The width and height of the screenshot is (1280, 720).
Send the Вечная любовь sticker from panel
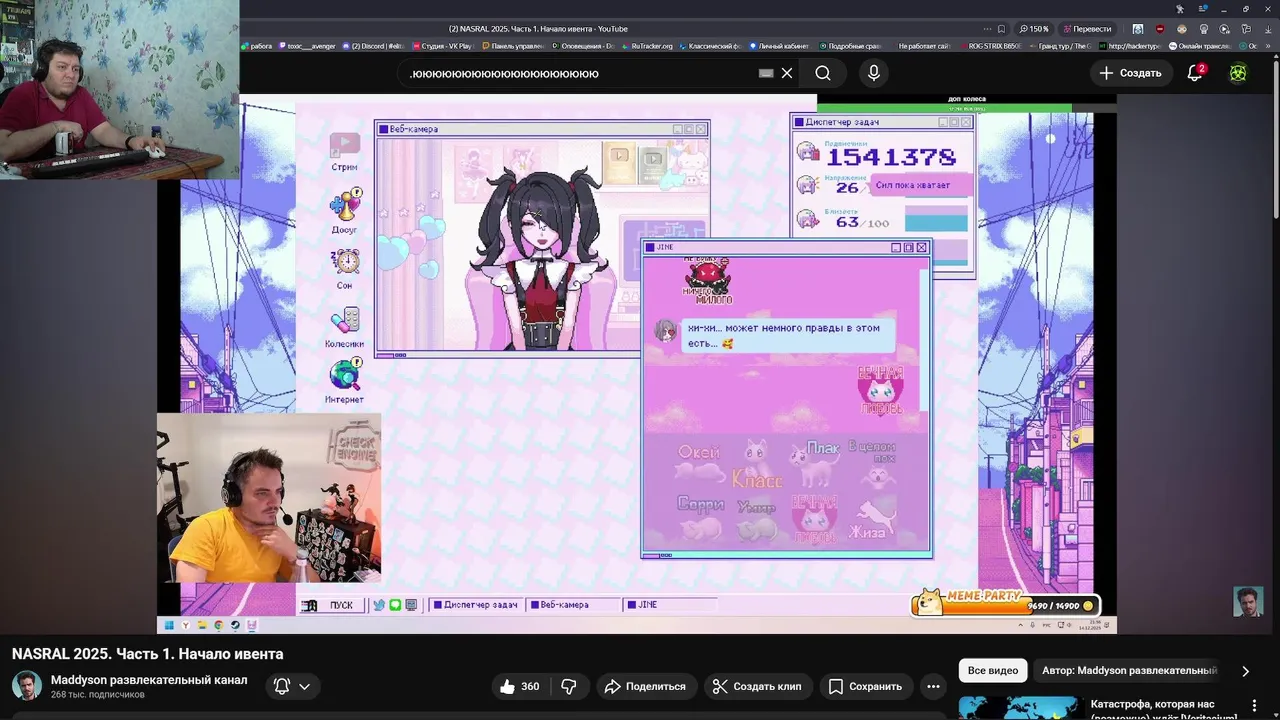[814, 519]
